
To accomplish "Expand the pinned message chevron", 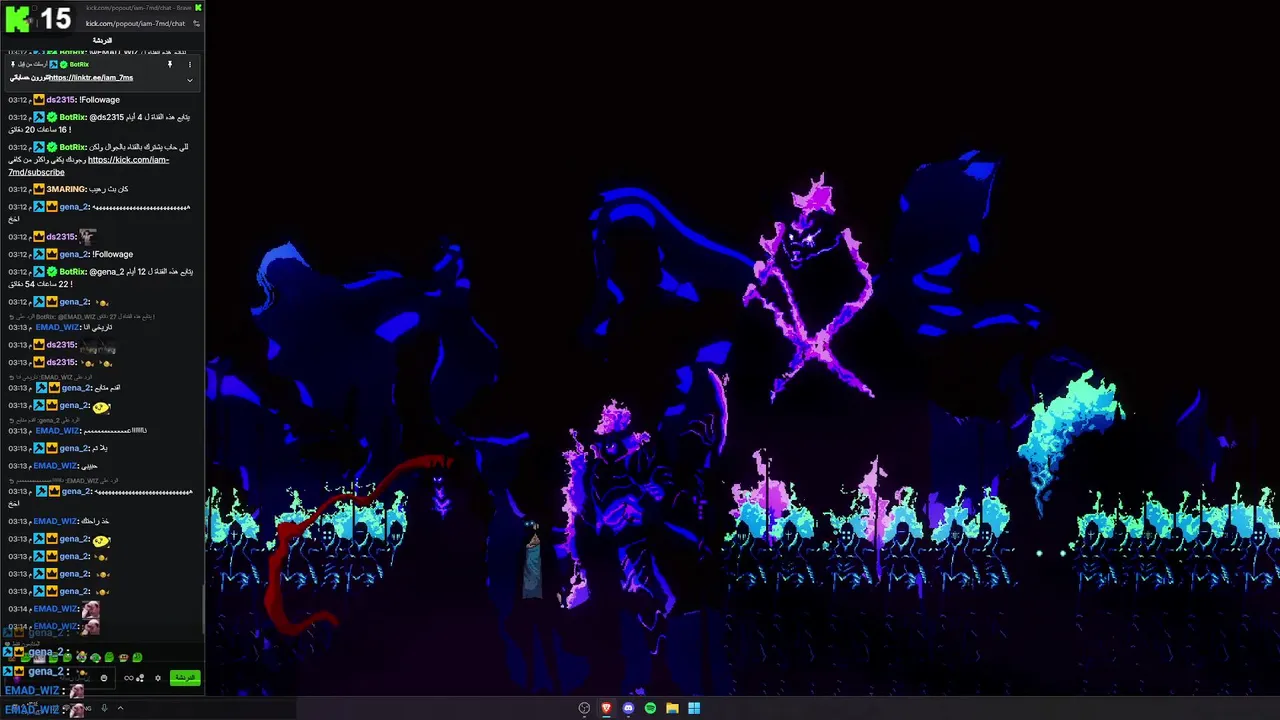I will click(189, 78).
